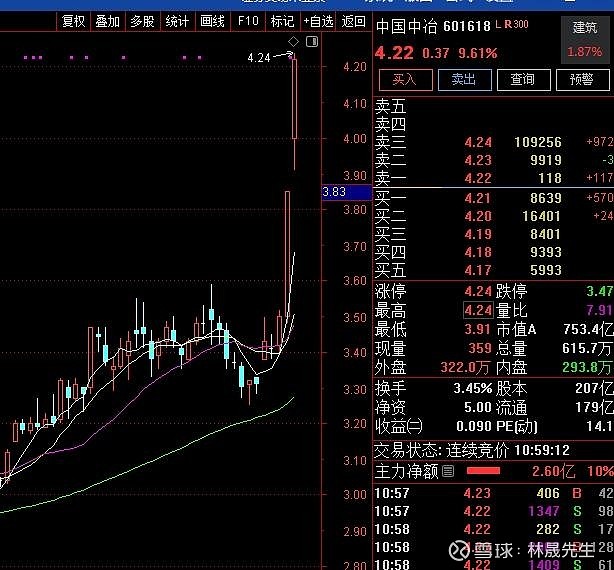614x570 pixels.
Task: Click the 收益(二) value 0.090
Action: click(x=473, y=426)
